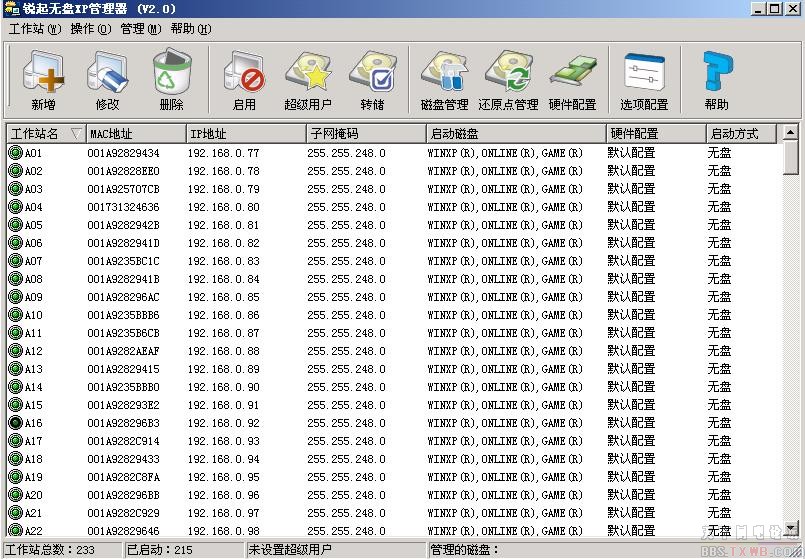Open the 操作(O) menu

91,29
